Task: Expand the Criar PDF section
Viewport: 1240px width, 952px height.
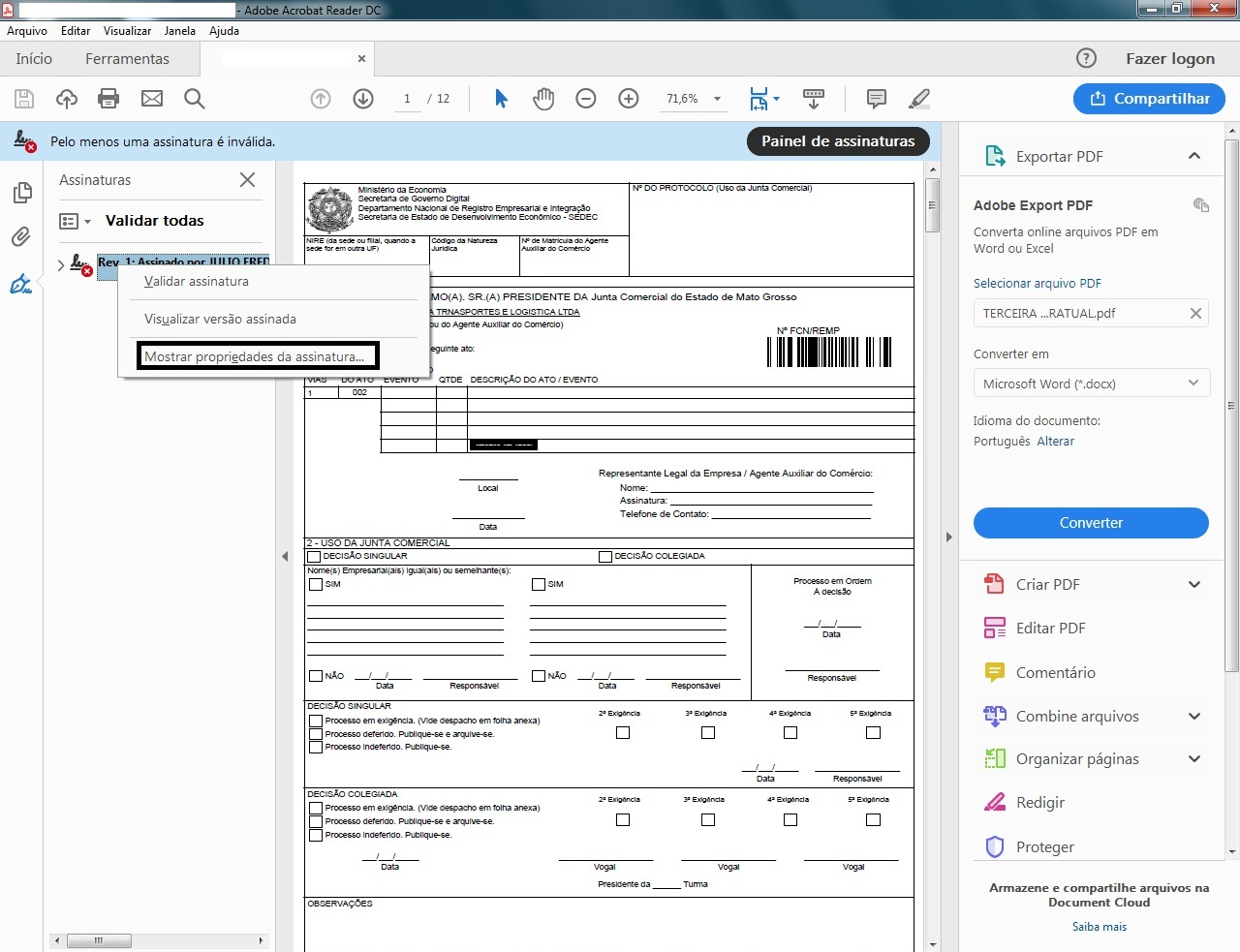Action: (1194, 585)
